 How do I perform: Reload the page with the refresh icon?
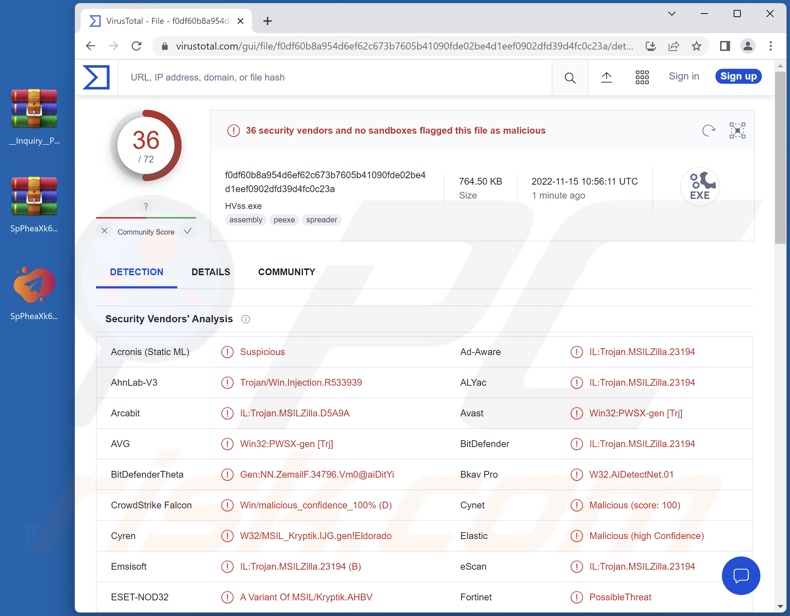click(x=136, y=46)
